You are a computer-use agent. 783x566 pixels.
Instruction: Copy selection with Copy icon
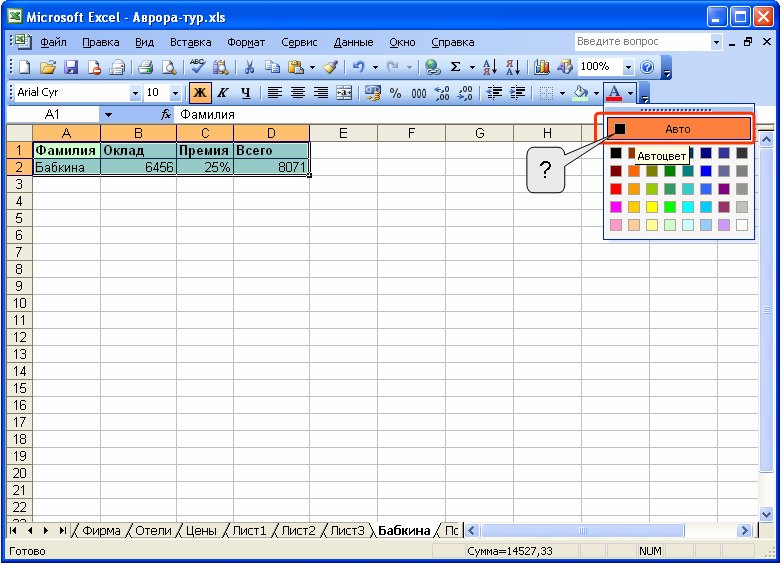click(272, 67)
